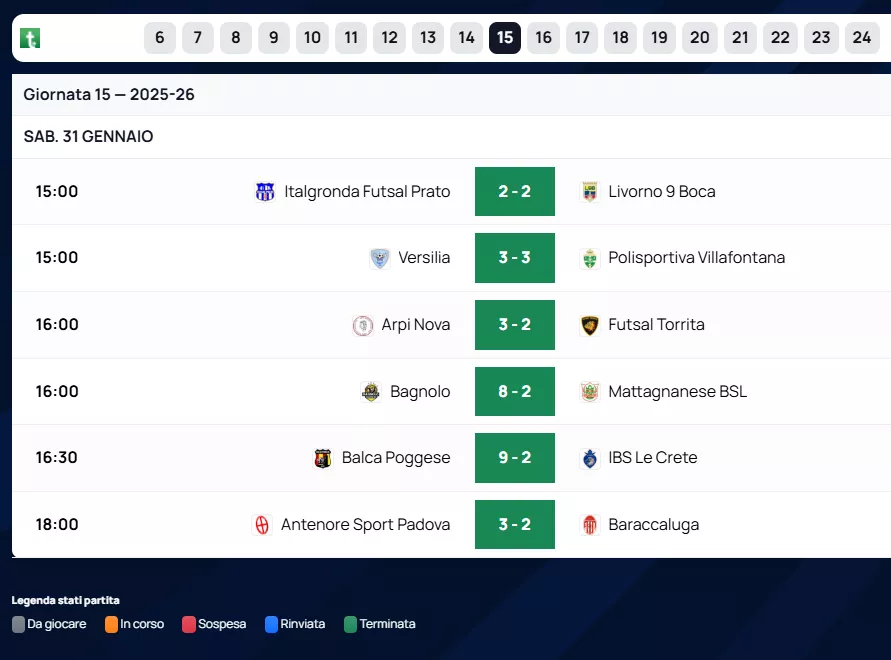Open the Versilia team crest icon

tap(379, 258)
